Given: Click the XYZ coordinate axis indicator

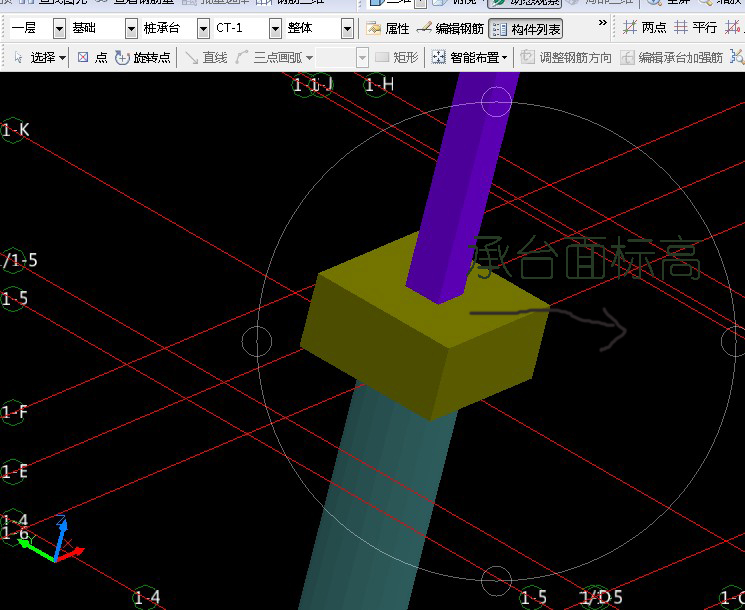Looking at the screenshot, I should tap(50, 539).
